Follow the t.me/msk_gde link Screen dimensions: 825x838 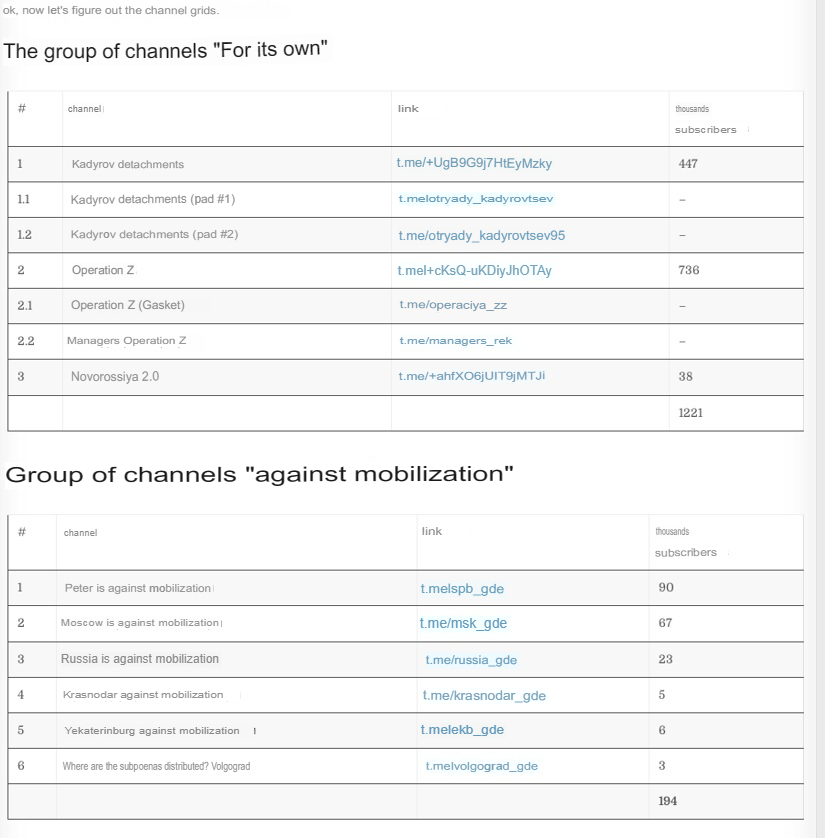coord(463,623)
